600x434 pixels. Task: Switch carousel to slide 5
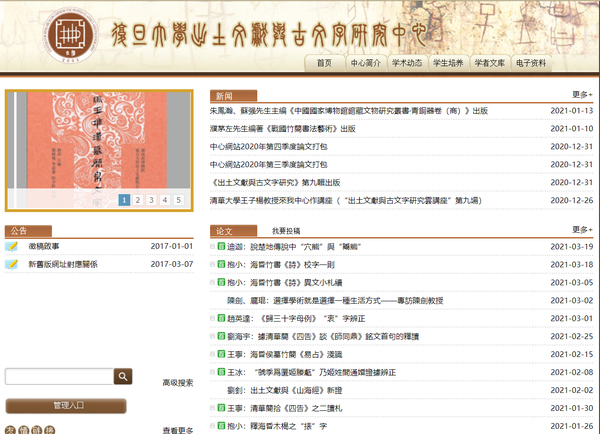coord(178,200)
